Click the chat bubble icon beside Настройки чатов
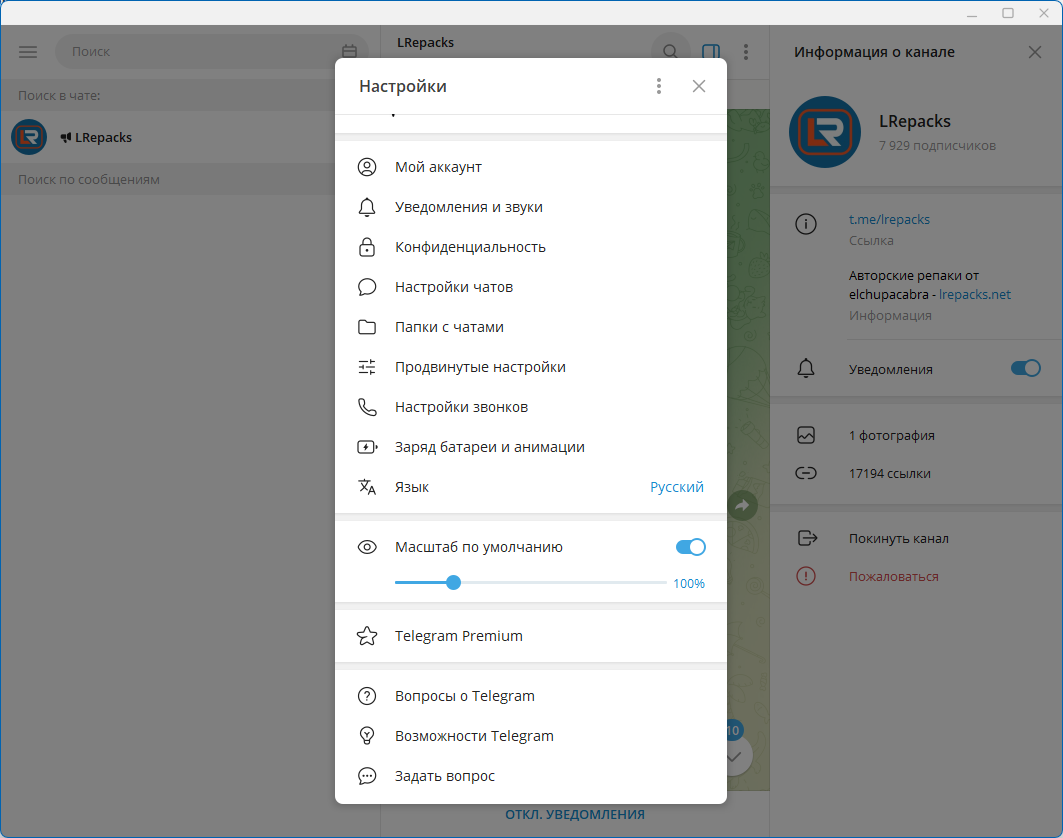This screenshot has height=838, width=1063. coord(367,287)
